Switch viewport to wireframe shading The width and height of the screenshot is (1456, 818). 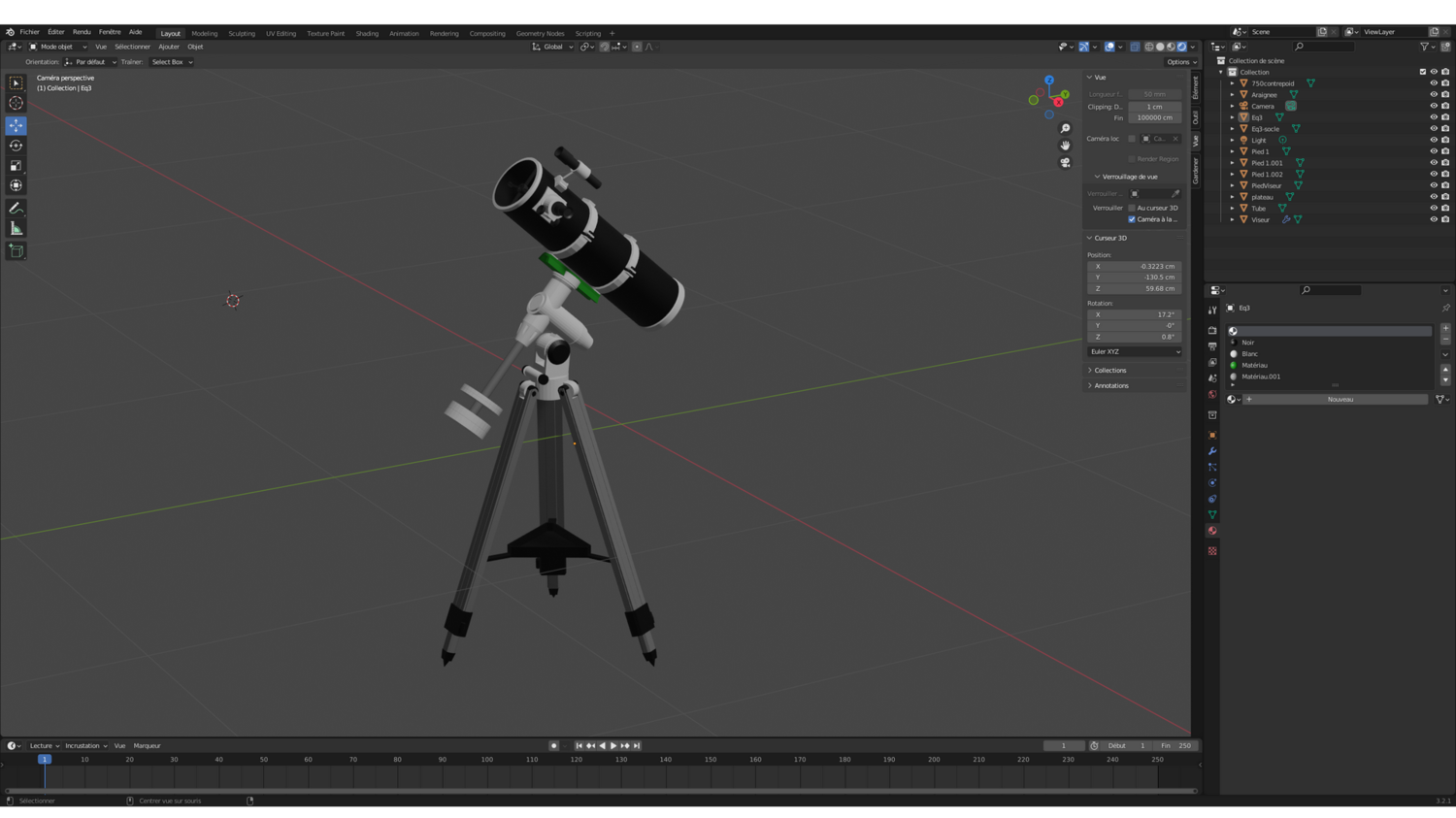tap(1149, 47)
